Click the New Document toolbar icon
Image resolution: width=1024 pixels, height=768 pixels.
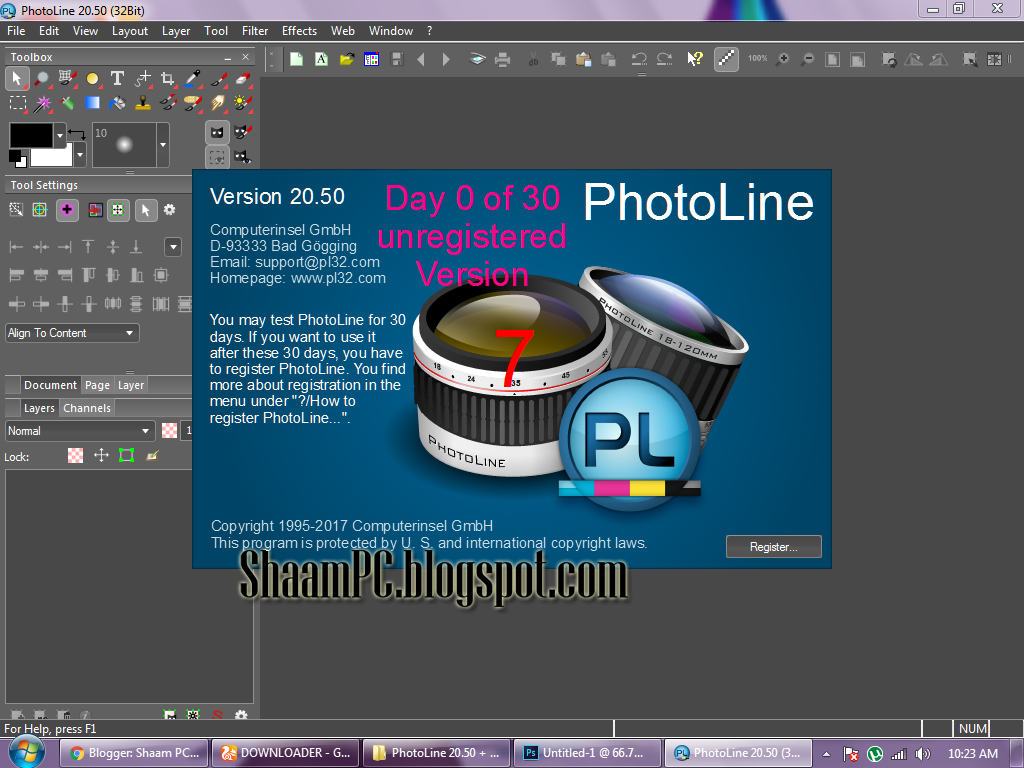tap(296, 59)
